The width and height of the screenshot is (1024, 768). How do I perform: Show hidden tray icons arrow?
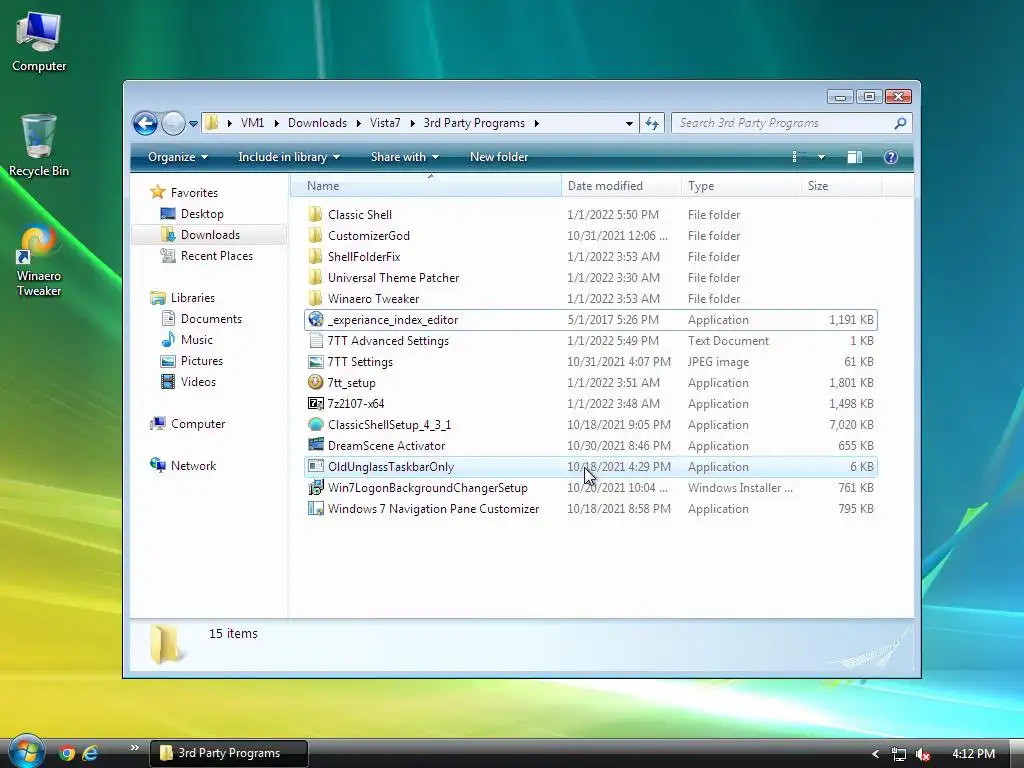tap(875, 754)
